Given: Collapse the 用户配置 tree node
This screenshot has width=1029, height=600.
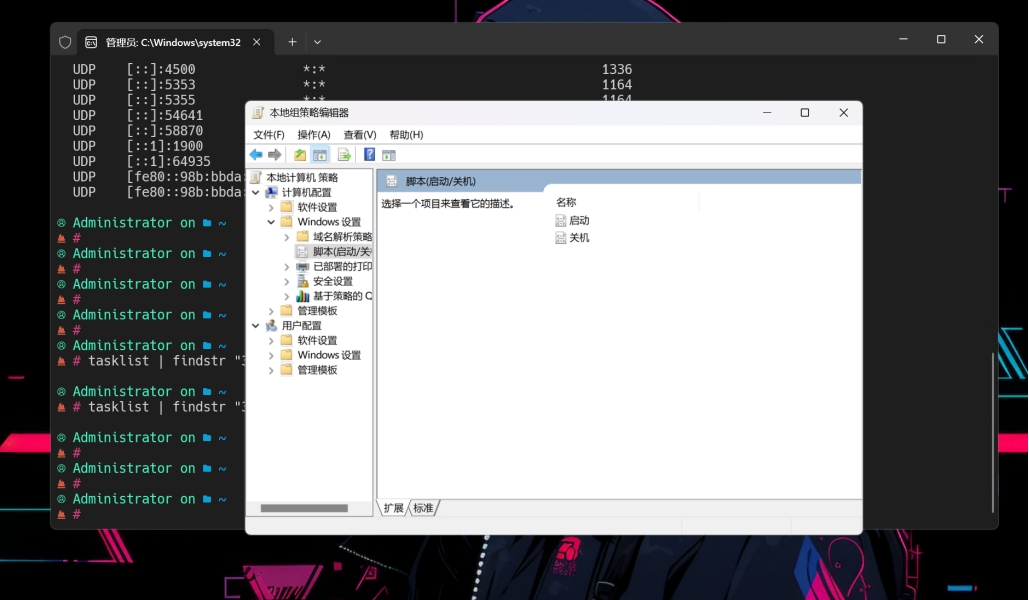Looking at the screenshot, I should (x=255, y=323).
